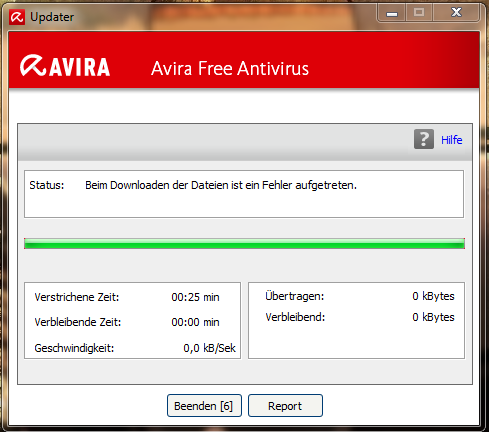
Task: Click the green update progress bar
Action: coord(244,243)
